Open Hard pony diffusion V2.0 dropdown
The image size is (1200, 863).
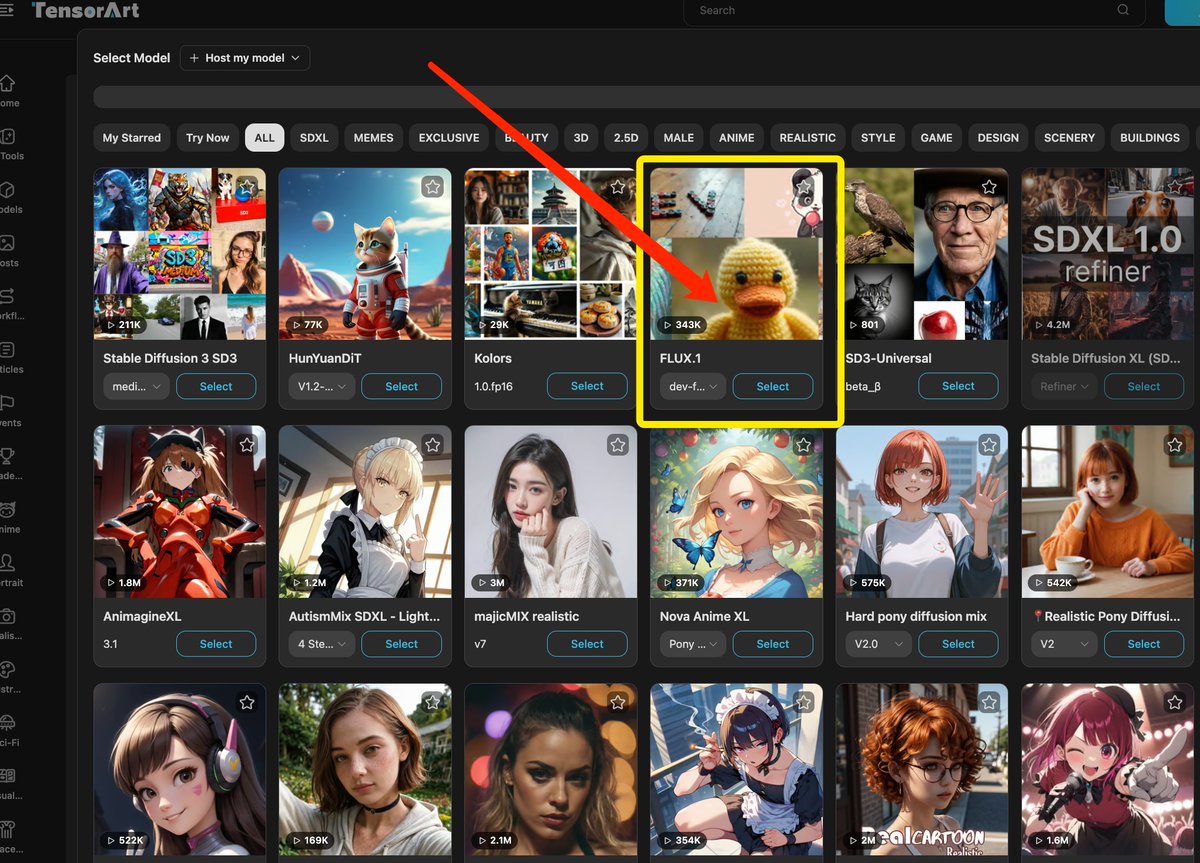click(878, 644)
